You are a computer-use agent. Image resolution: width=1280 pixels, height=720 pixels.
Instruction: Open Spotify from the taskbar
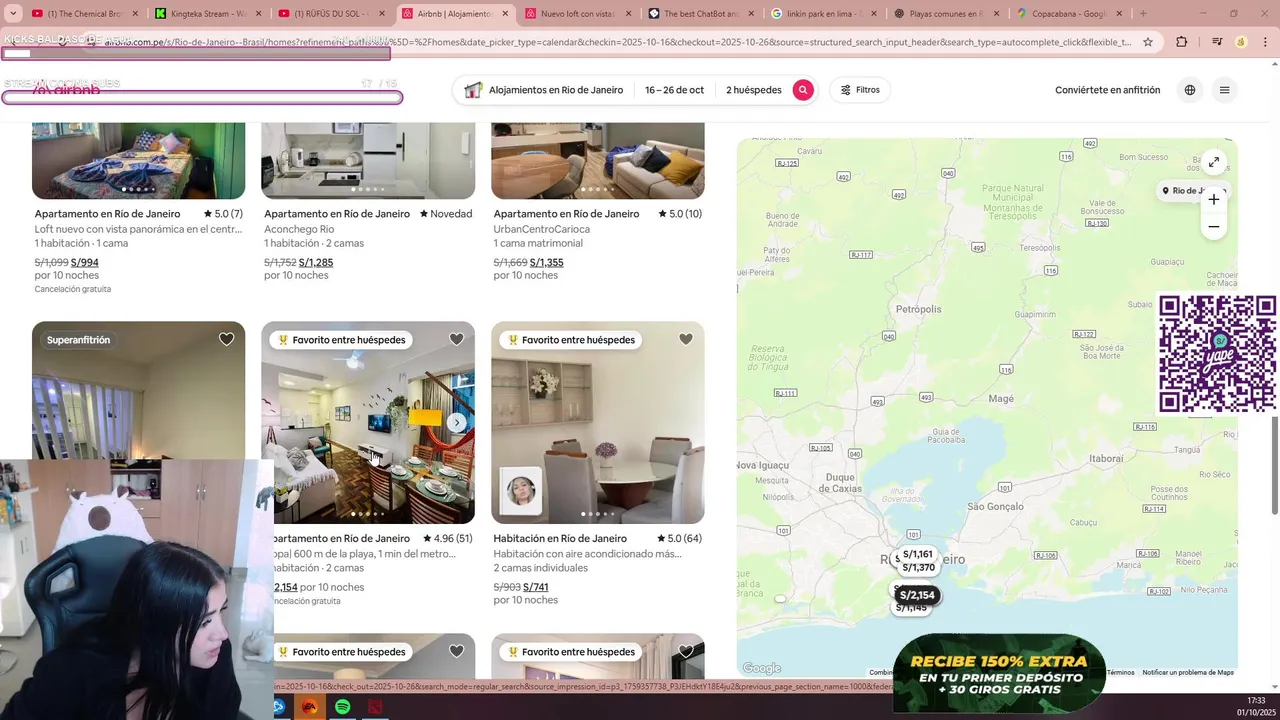click(x=343, y=707)
